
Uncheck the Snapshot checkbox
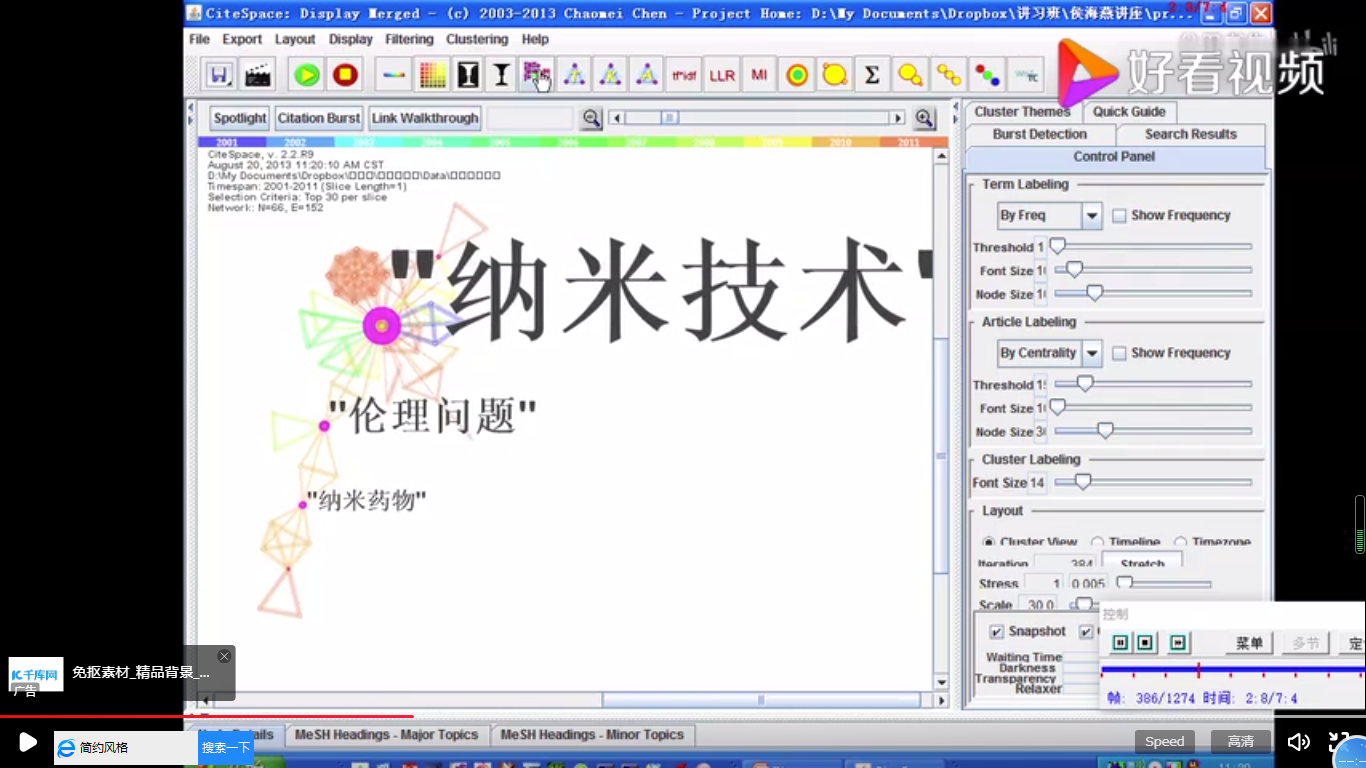point(996,632)
